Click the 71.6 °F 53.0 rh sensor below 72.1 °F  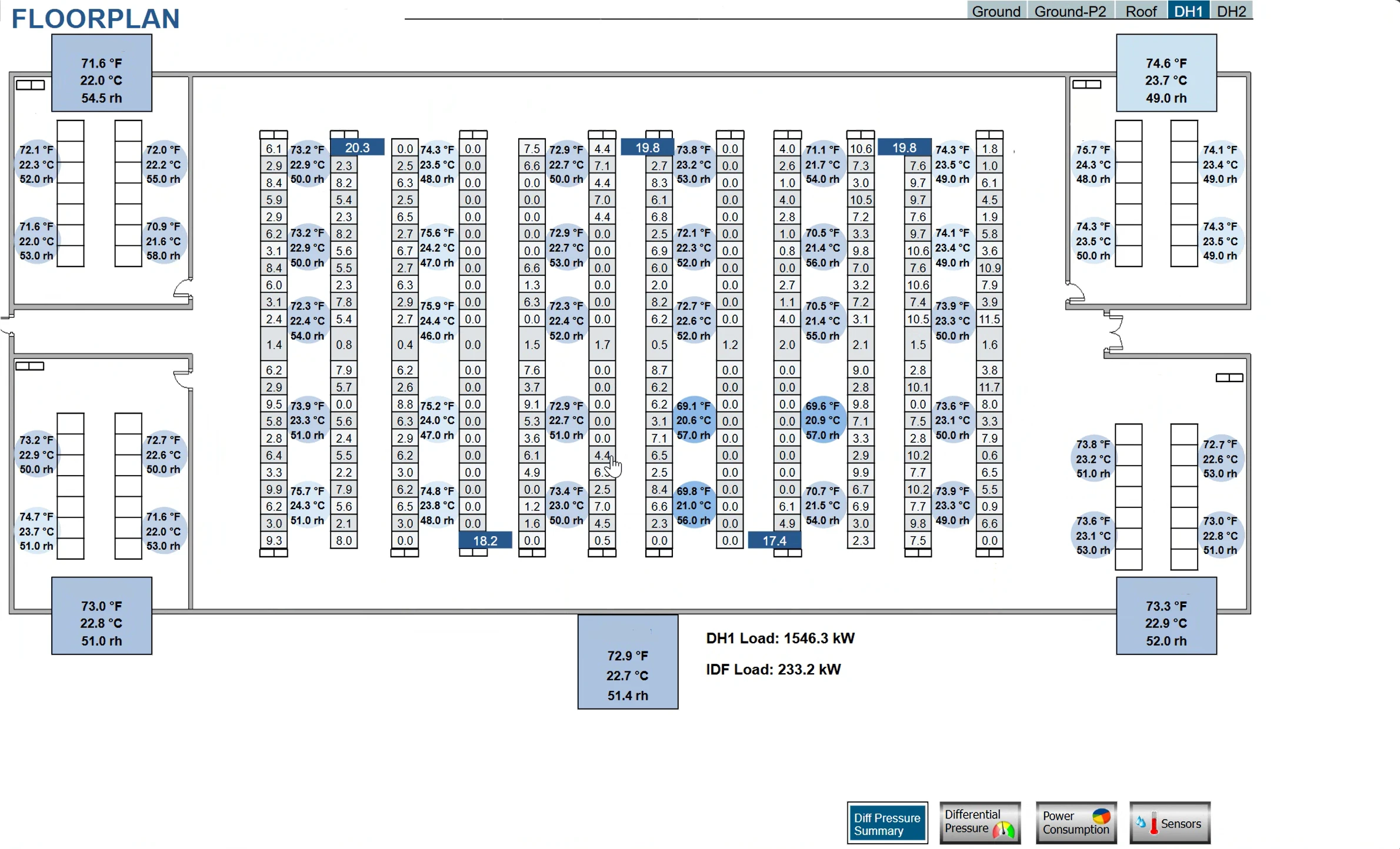tap(36, 241)
